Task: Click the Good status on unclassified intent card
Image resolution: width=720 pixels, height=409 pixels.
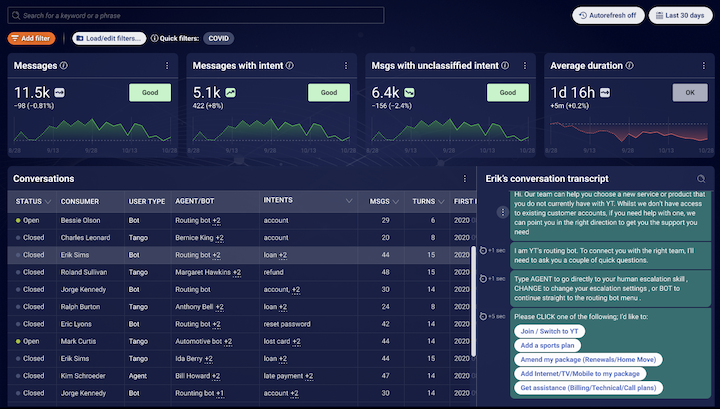Action: [x=508, y=92]
